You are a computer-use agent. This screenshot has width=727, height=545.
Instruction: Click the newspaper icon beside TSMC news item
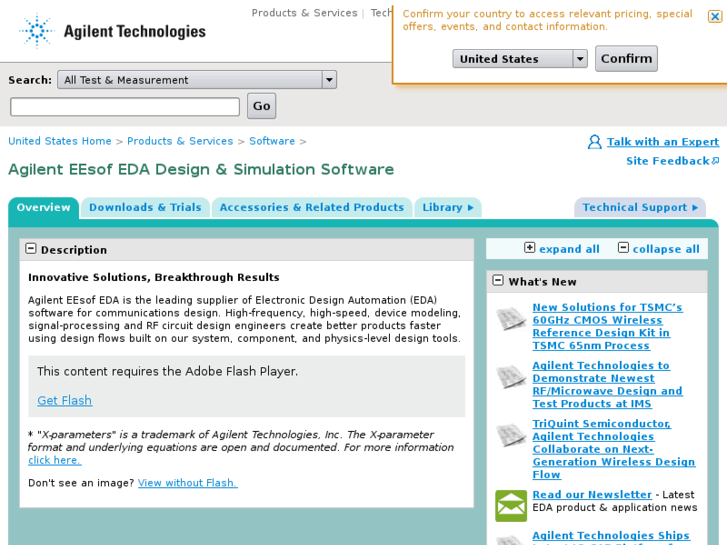pos(511,319)
